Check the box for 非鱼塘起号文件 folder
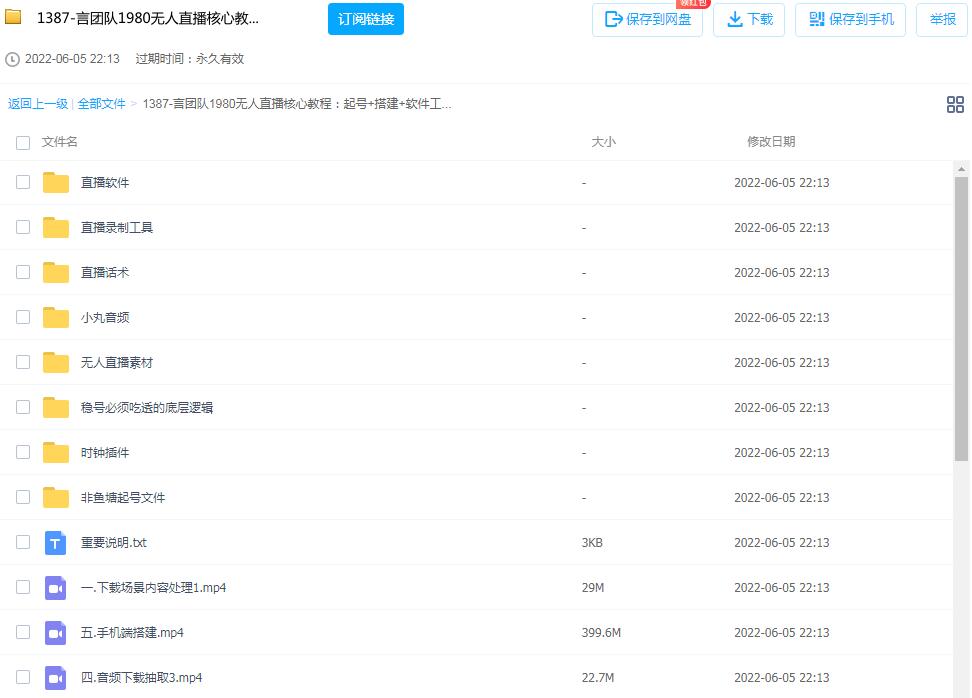 click(x=23, y=497)
